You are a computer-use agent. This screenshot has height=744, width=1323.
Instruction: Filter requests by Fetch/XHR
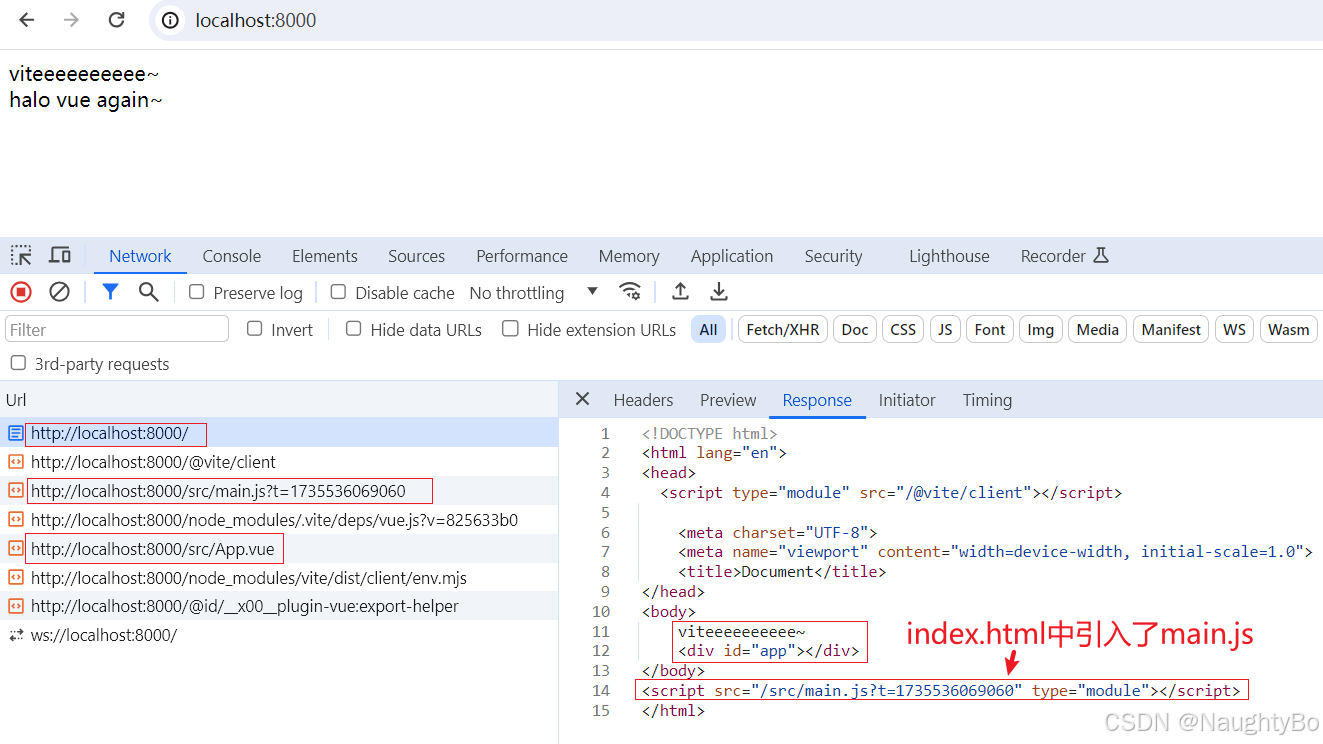(782, 329)
